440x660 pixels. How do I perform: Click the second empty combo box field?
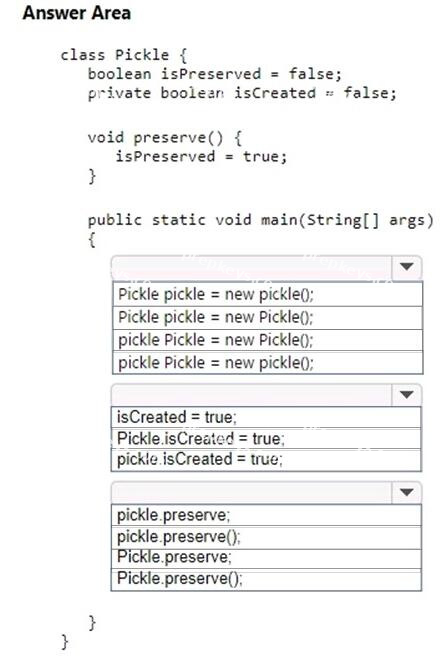pos(252,395)
